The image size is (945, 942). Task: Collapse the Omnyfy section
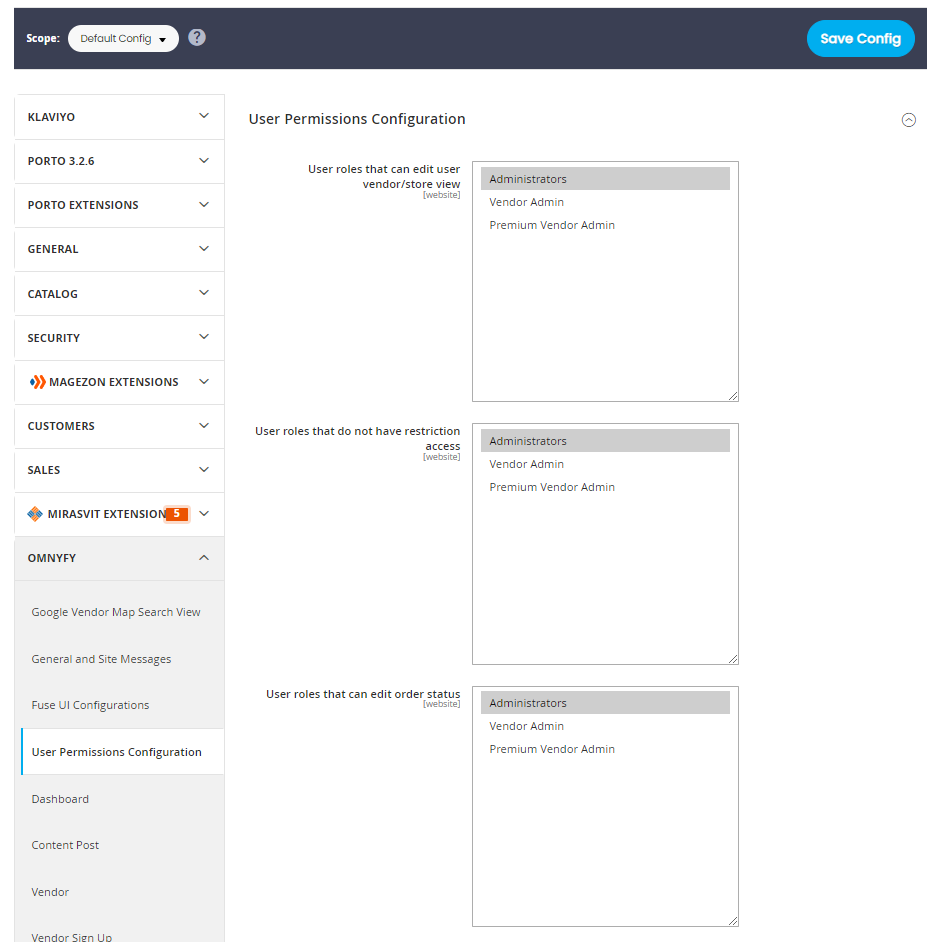pyautogui.click(x=119, y=558)
